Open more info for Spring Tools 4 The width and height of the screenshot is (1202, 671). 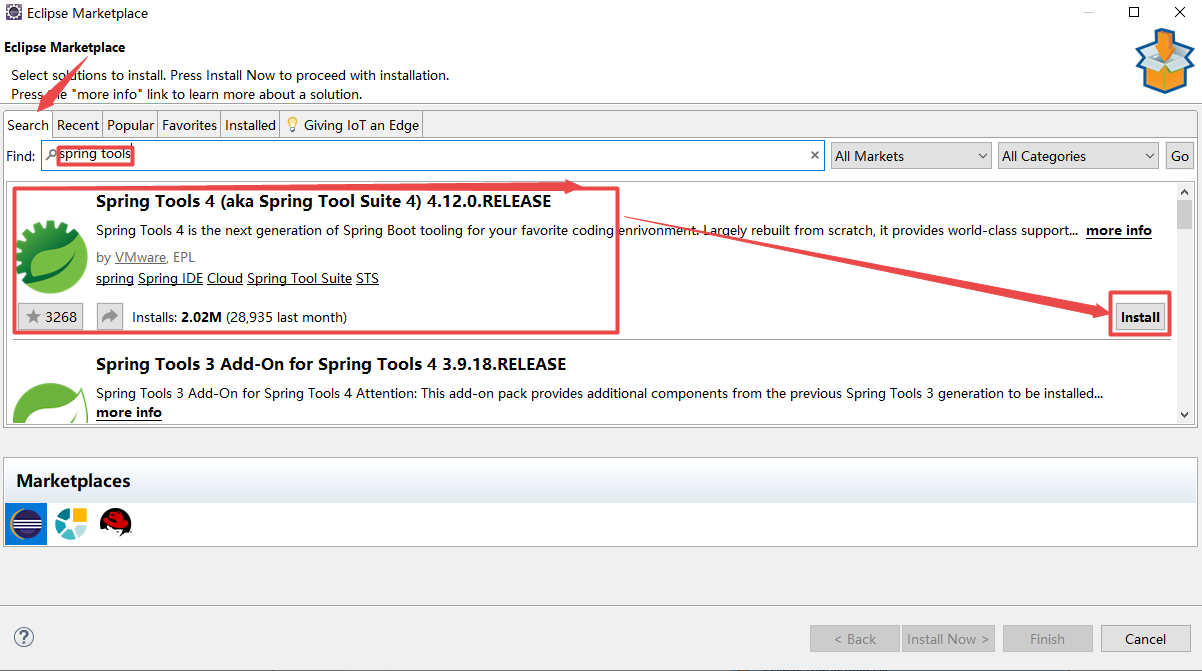point(1118,230)
